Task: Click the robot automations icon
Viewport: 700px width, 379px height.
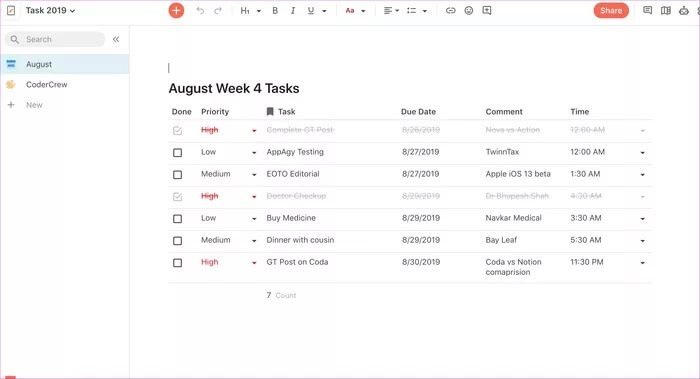Action: (x=683, y=10)
